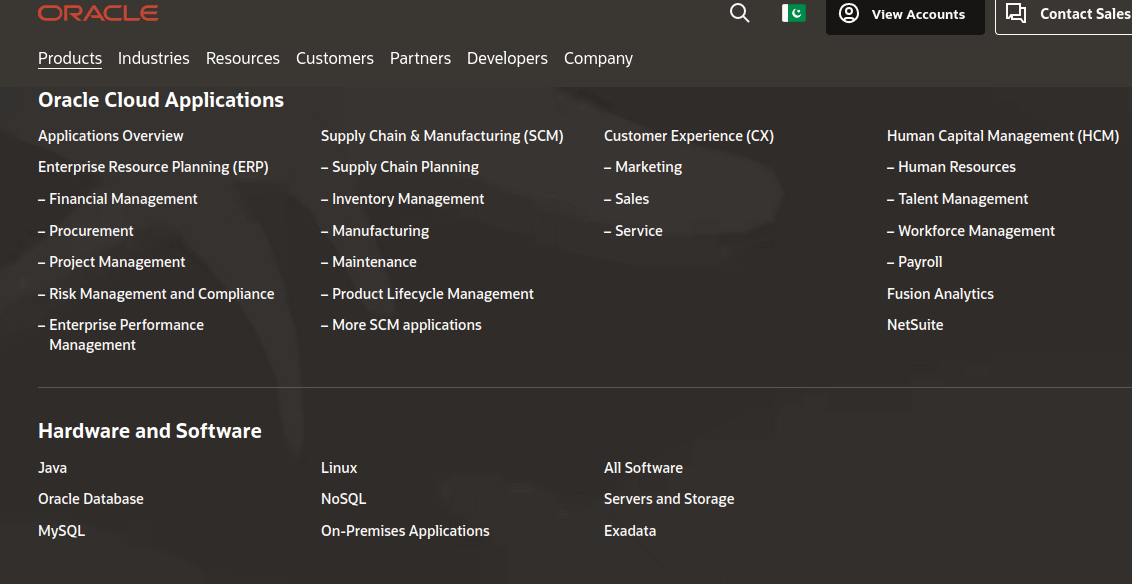Open the Products menu

[x=70, y=58]
